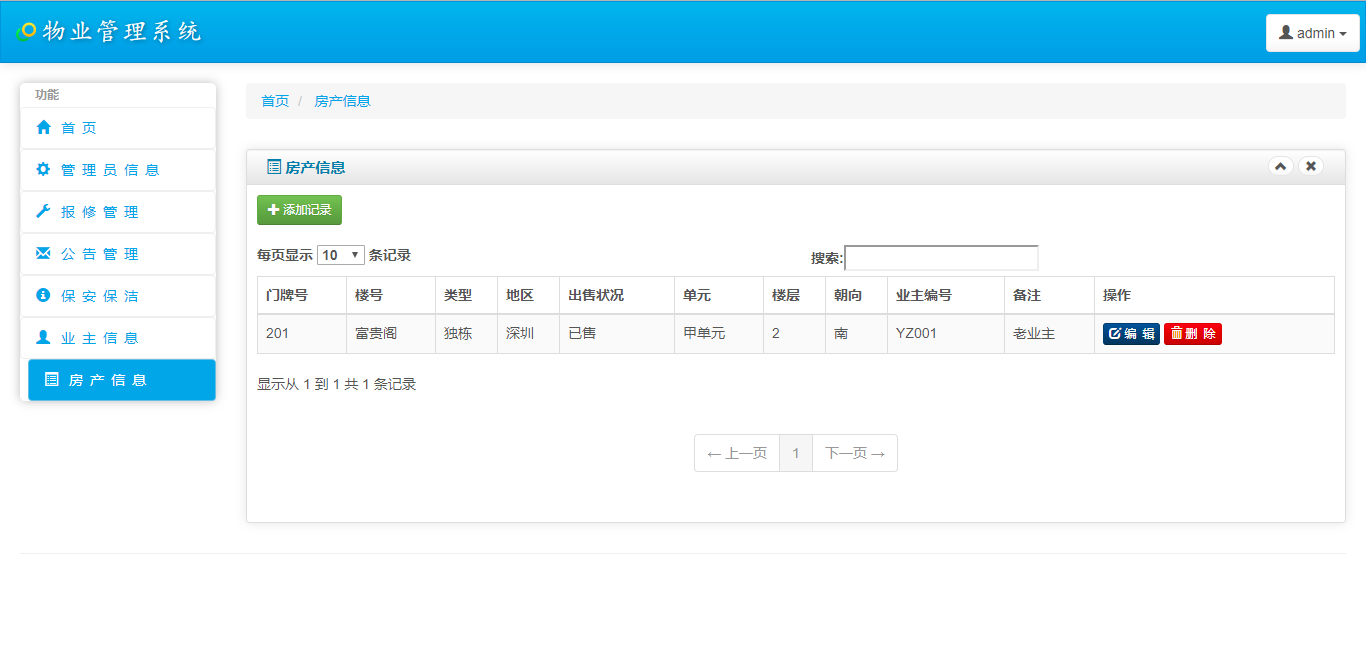
Task: Sort by the 单元 column header
Action: coord(719,296)
